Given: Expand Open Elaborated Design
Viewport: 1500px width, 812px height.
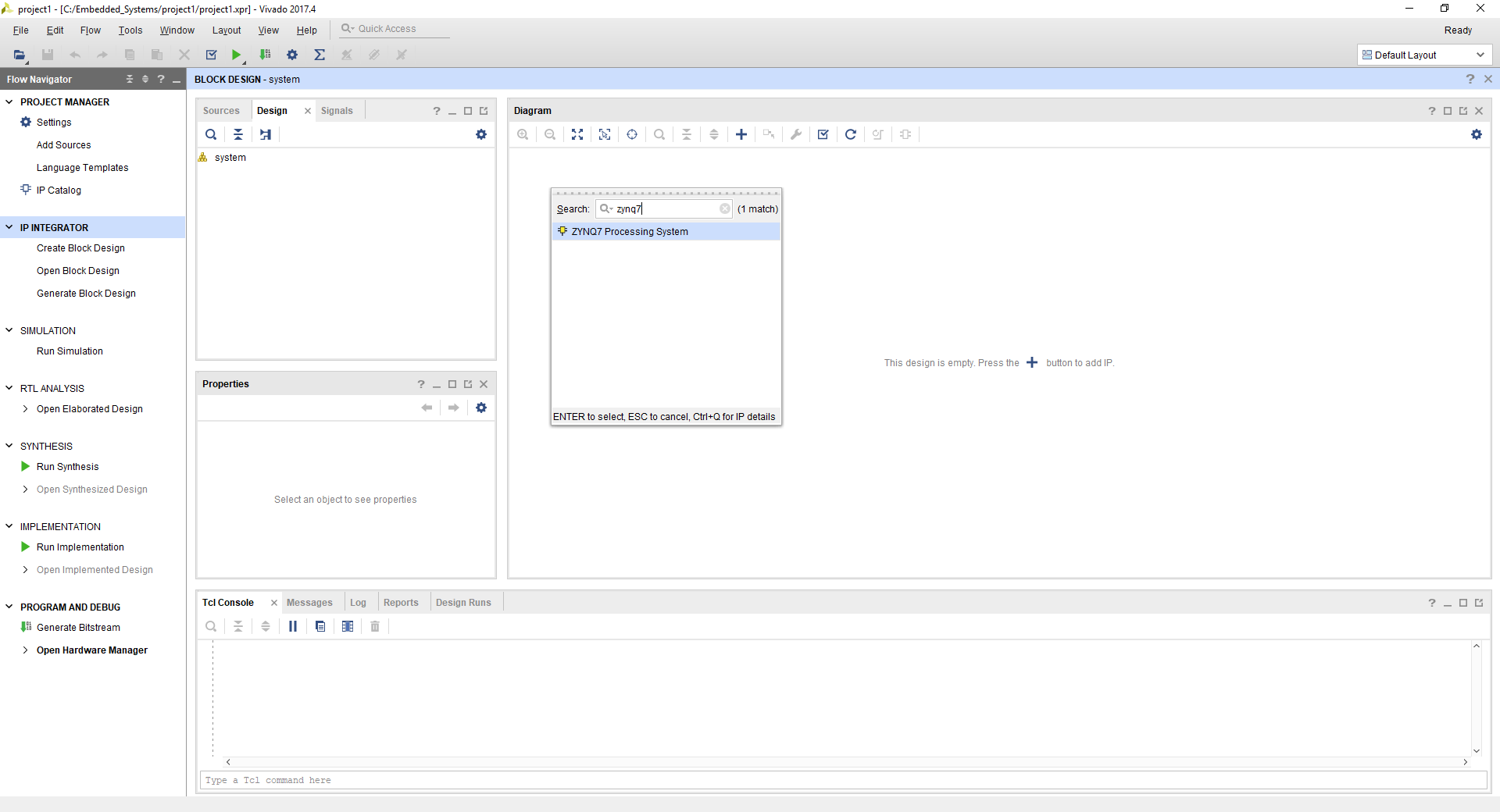Looking at the screenshot, I should [26, 408].
